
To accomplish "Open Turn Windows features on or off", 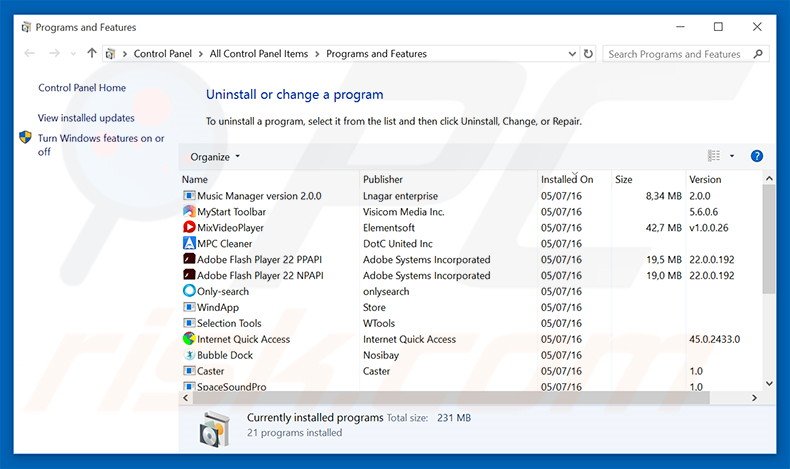I will pos(101,145).
